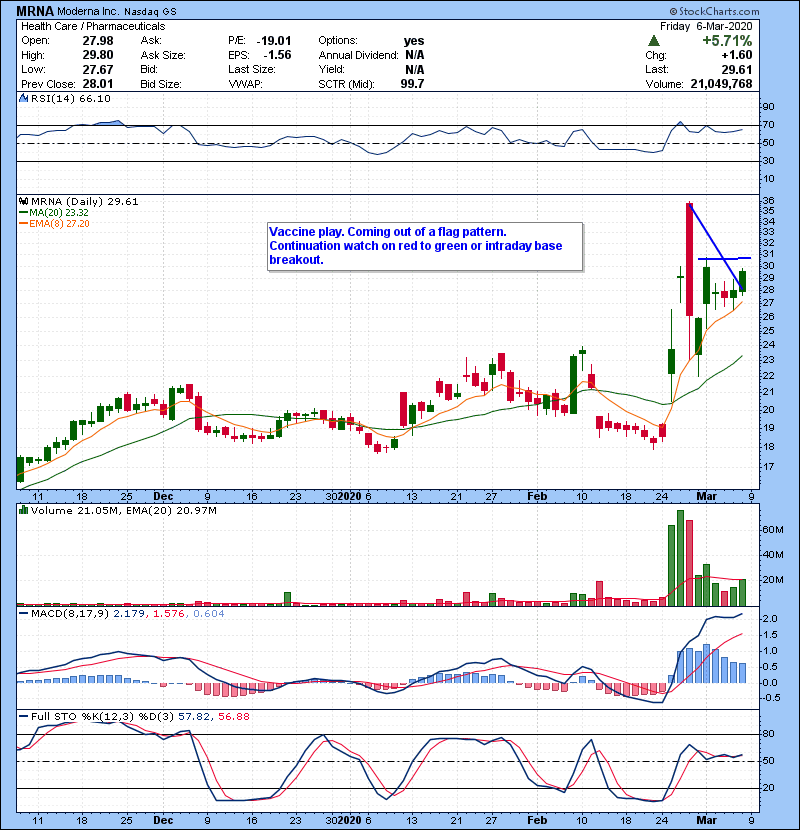Click the High value 29.80

pyautogui.click(x=98, y=55)
